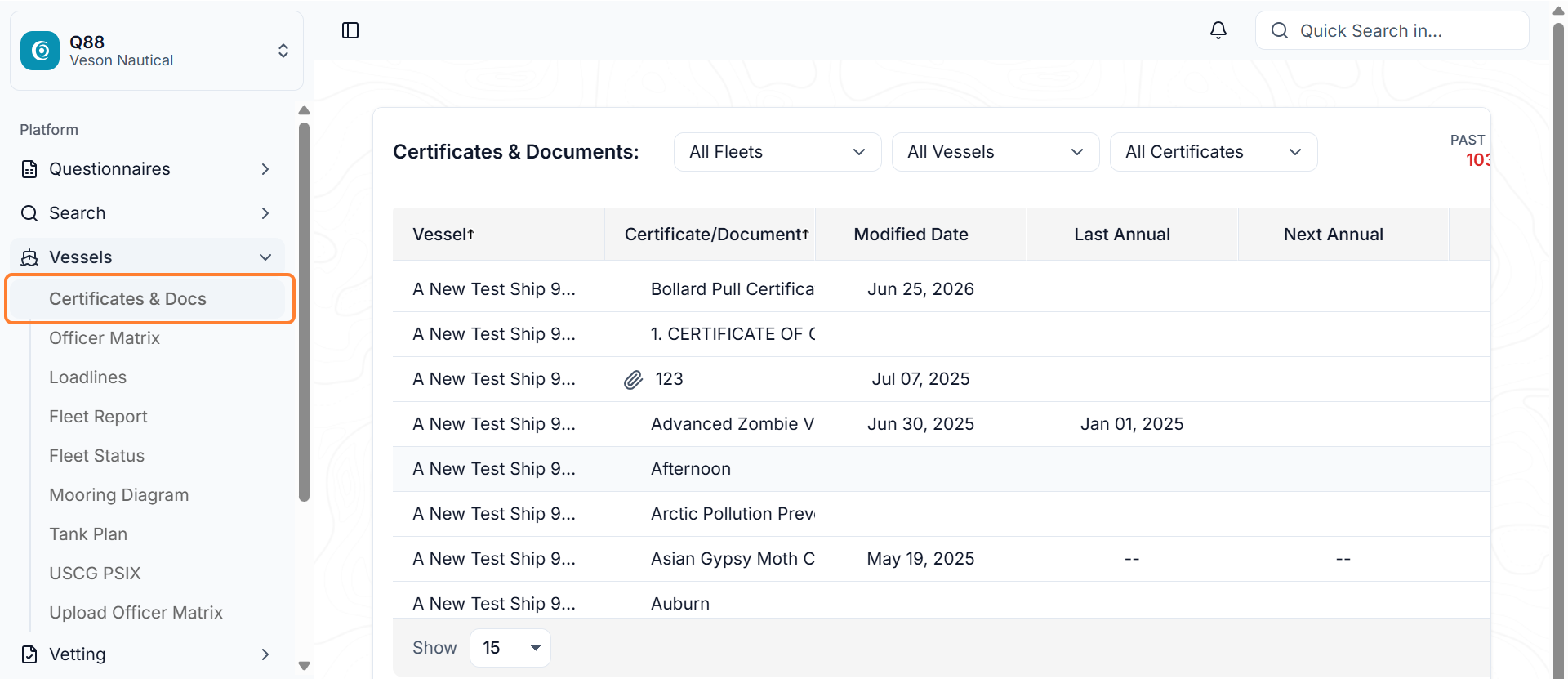Change the Show 15 rows selector

click(x=510, y=648)
